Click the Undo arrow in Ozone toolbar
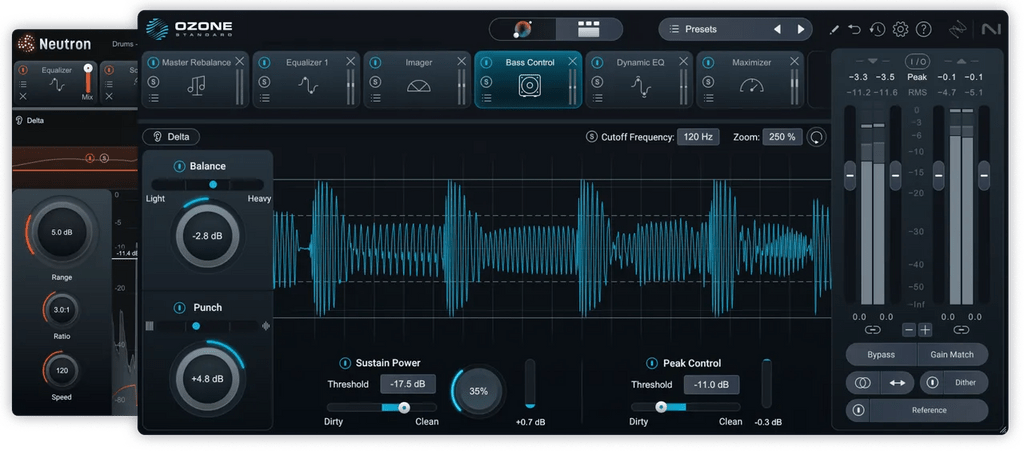The width and height of the screenshot is (1024, 454). point(854,29)
